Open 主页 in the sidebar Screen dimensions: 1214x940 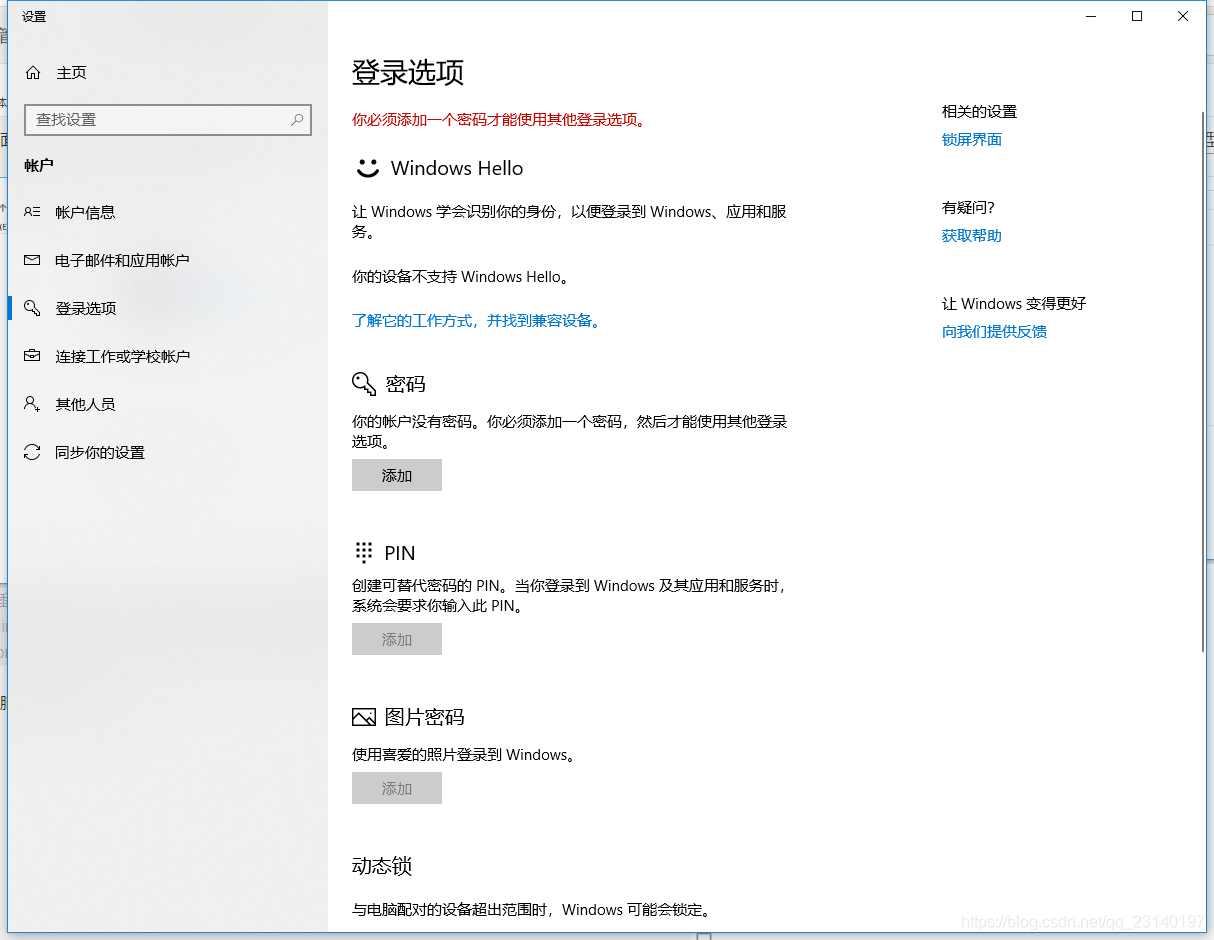point(168,72)
